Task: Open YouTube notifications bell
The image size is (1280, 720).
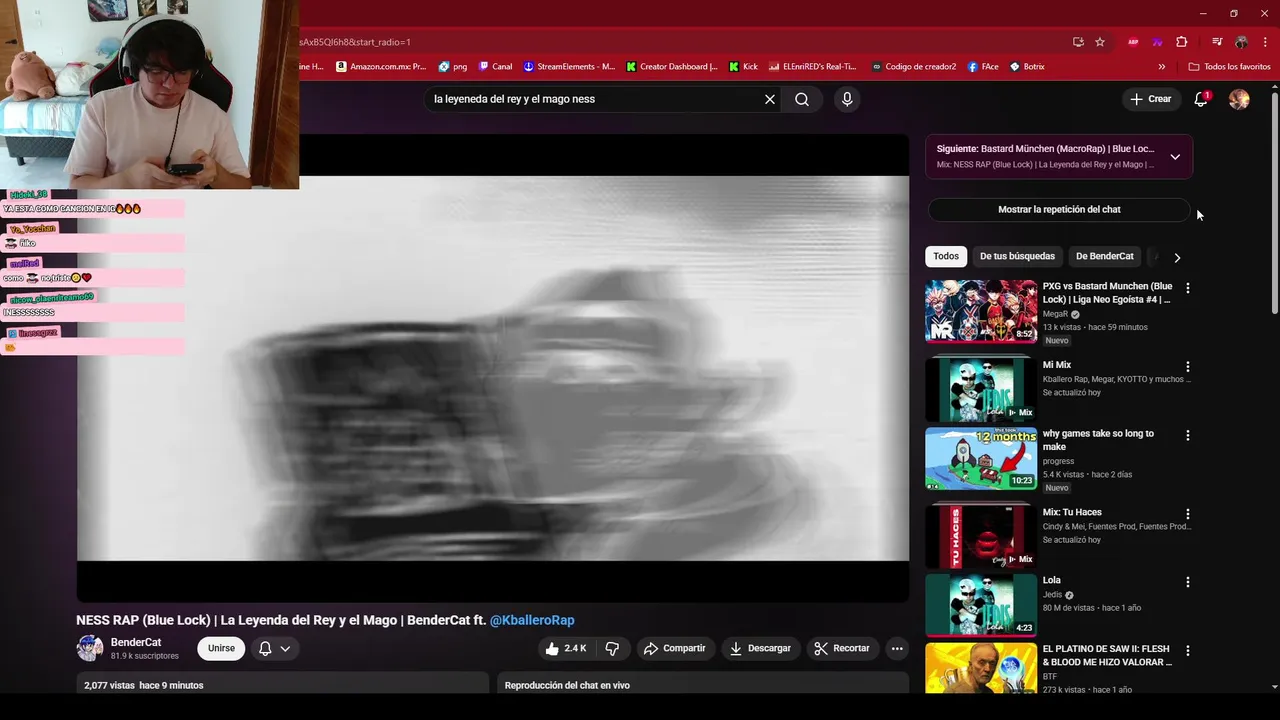Action: click(x=1201, y=99)
